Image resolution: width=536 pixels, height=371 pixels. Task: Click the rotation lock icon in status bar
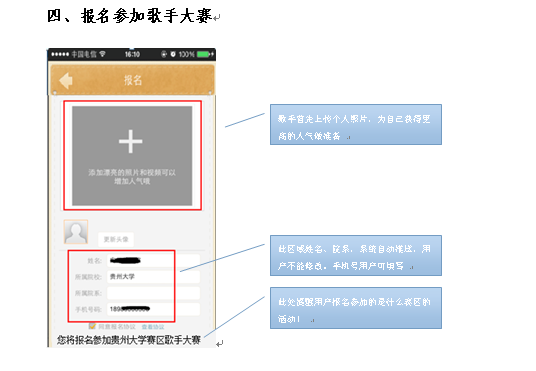[164, 54]
